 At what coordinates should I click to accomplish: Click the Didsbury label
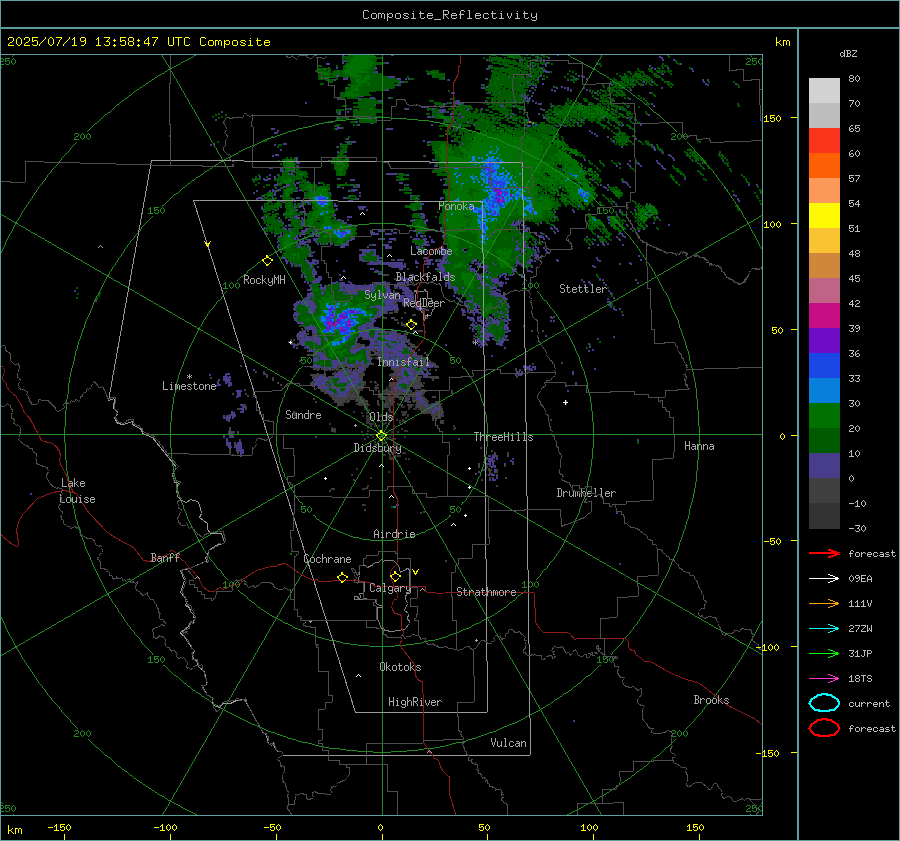pyautogui.click(x=377, y=448)
